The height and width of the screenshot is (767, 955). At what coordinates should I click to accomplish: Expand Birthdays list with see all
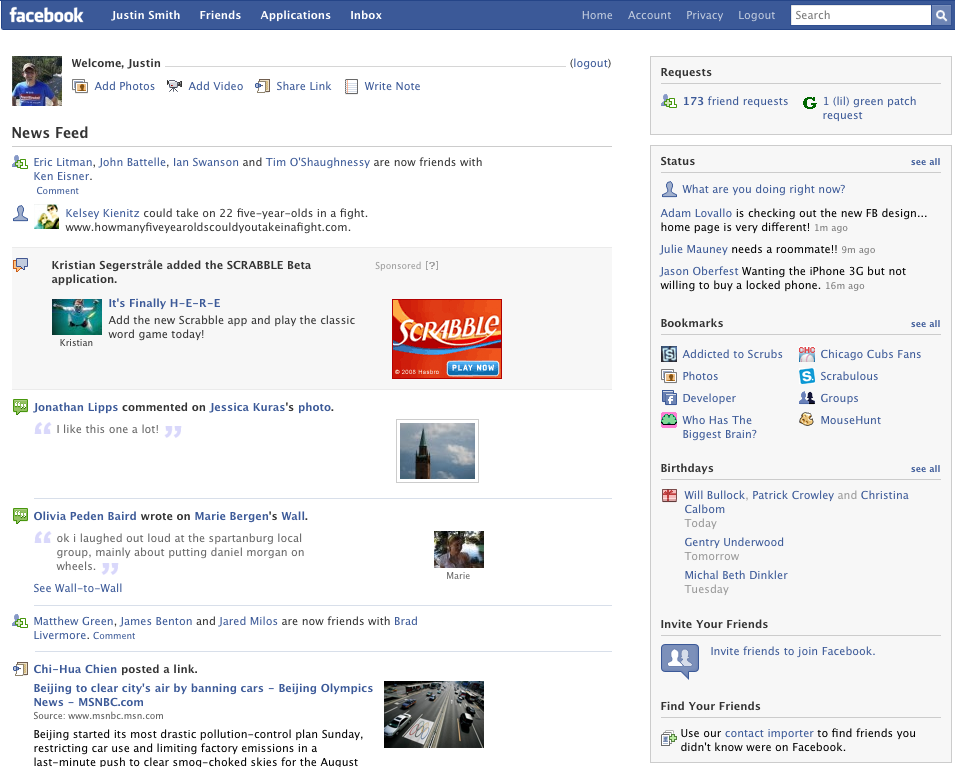(x=925, y=469)
